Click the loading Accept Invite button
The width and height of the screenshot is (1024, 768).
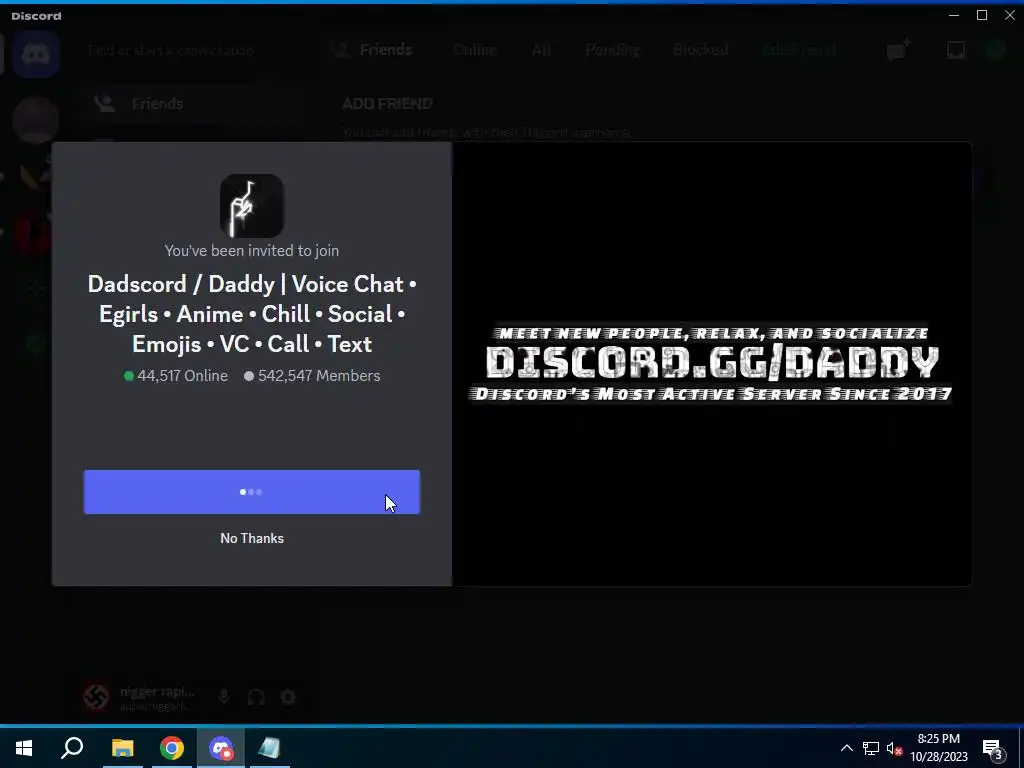coord(251,492)
